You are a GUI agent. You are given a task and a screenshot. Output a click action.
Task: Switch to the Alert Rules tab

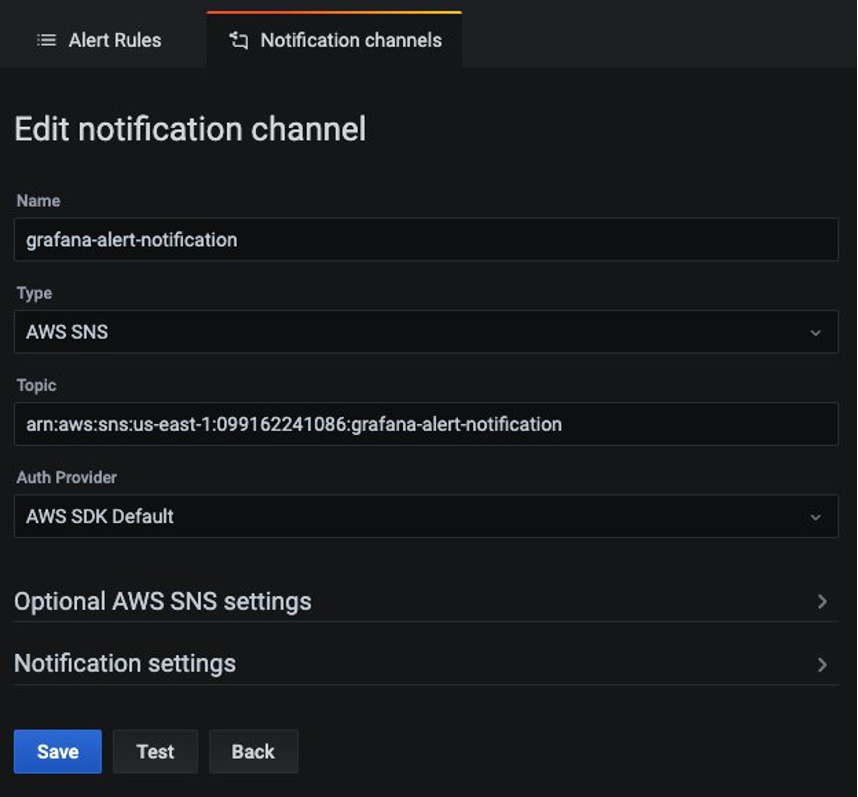click(99, 40)
